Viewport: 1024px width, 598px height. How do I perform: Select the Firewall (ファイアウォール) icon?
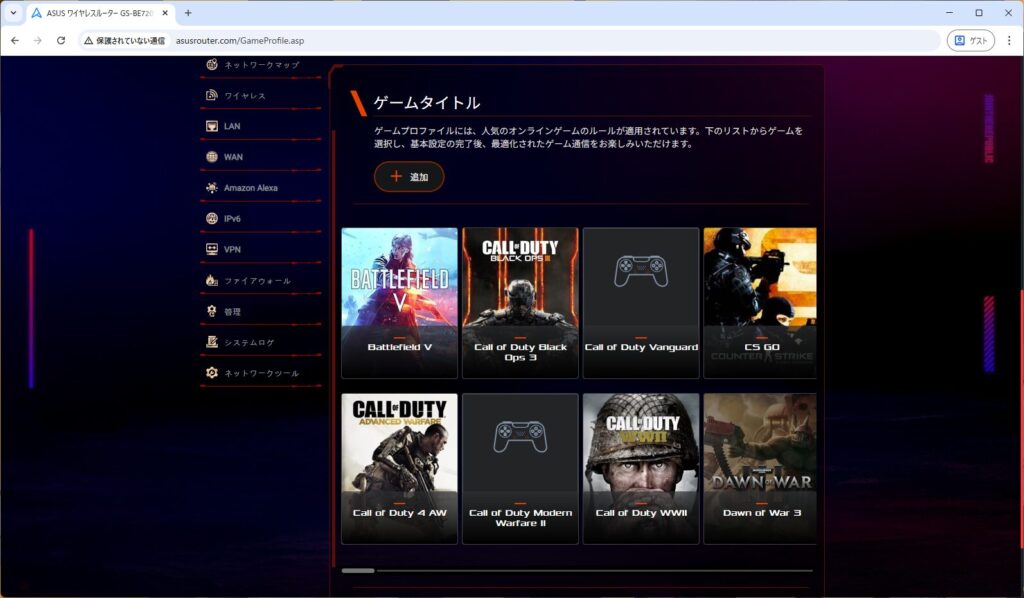coord(212,281)
